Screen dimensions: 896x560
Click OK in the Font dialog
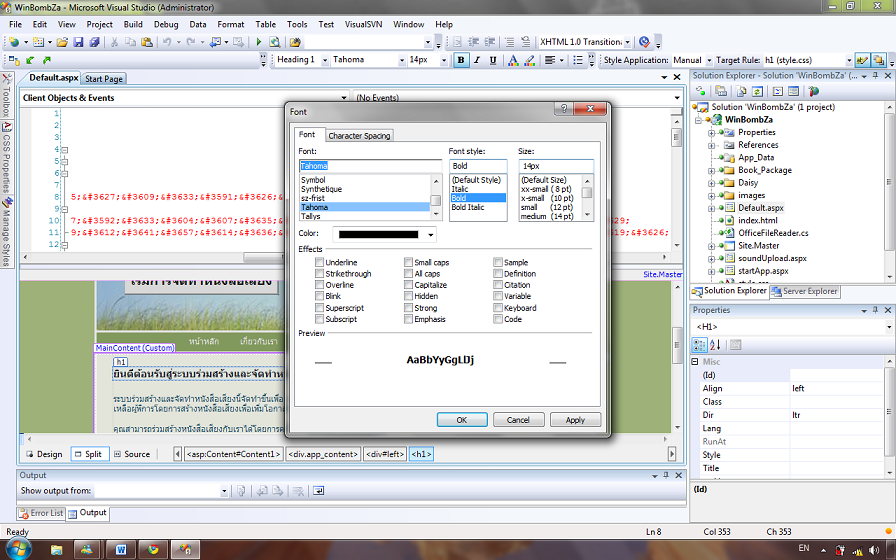click(x=462, y=420)
